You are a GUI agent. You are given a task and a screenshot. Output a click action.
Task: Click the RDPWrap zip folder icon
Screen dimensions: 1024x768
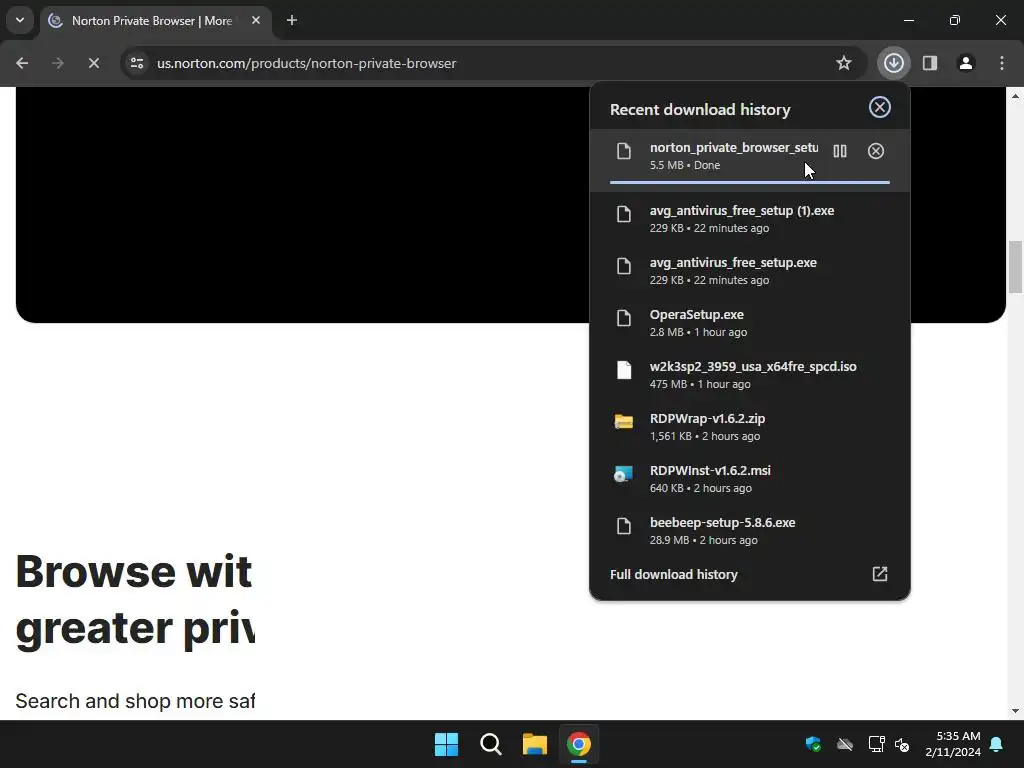(x=624, y=422)
